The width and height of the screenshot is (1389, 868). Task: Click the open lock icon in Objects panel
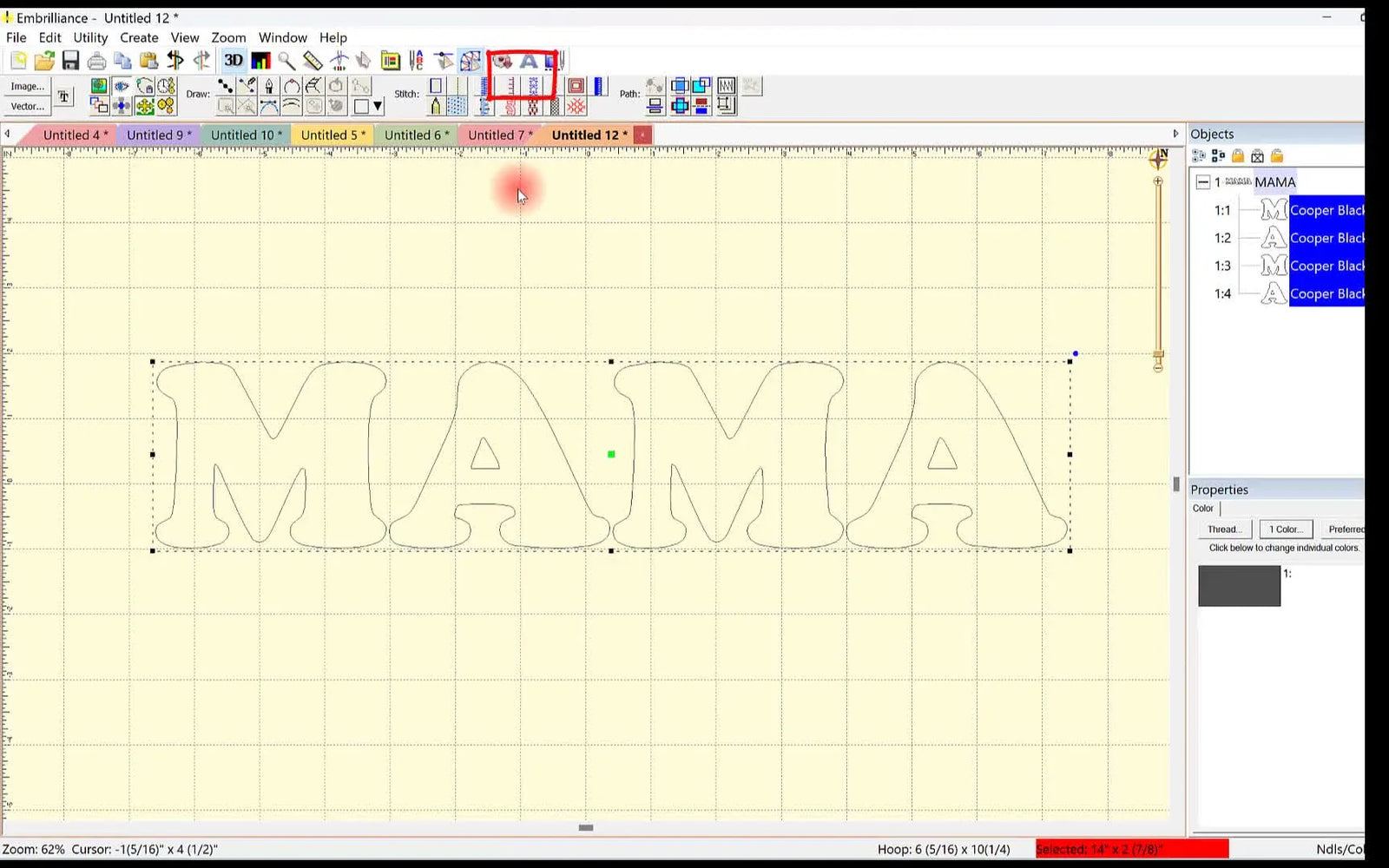[1276, 155]
